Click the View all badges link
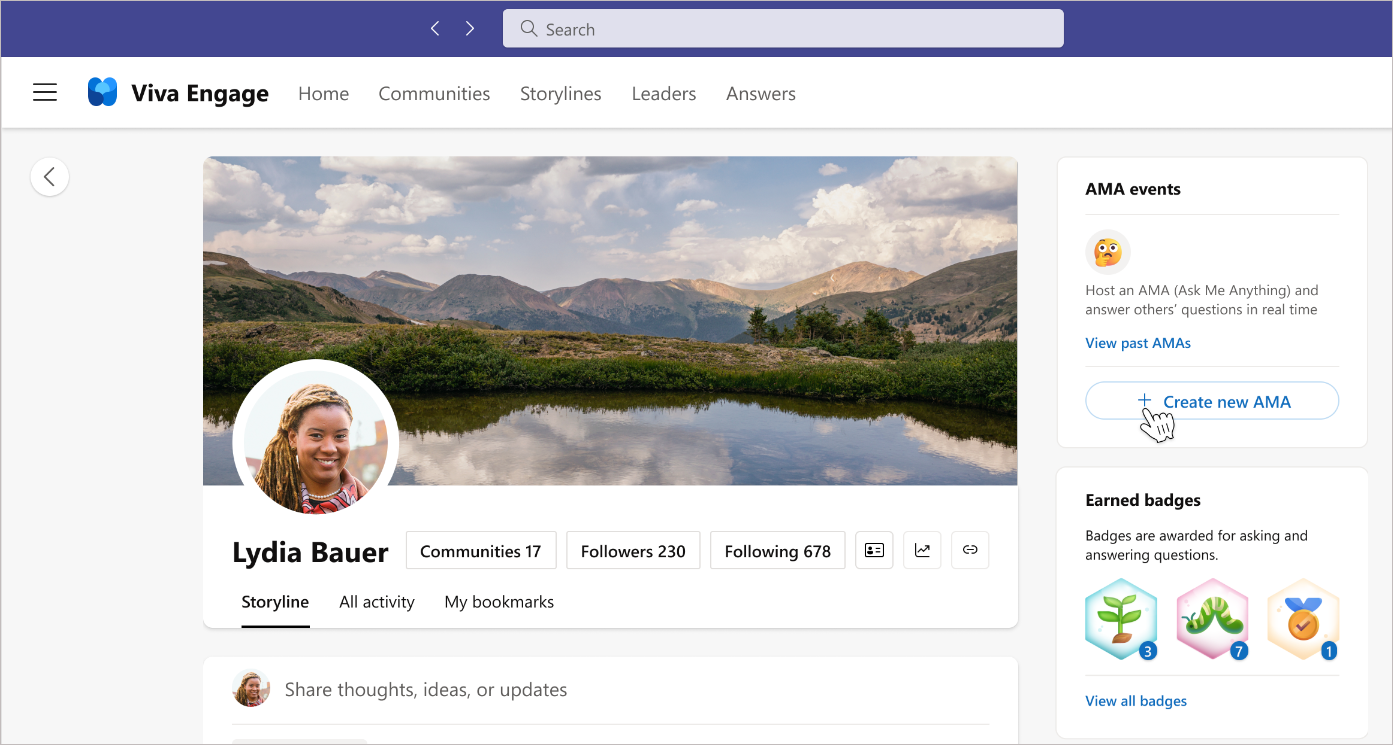 coord(1136,701)
